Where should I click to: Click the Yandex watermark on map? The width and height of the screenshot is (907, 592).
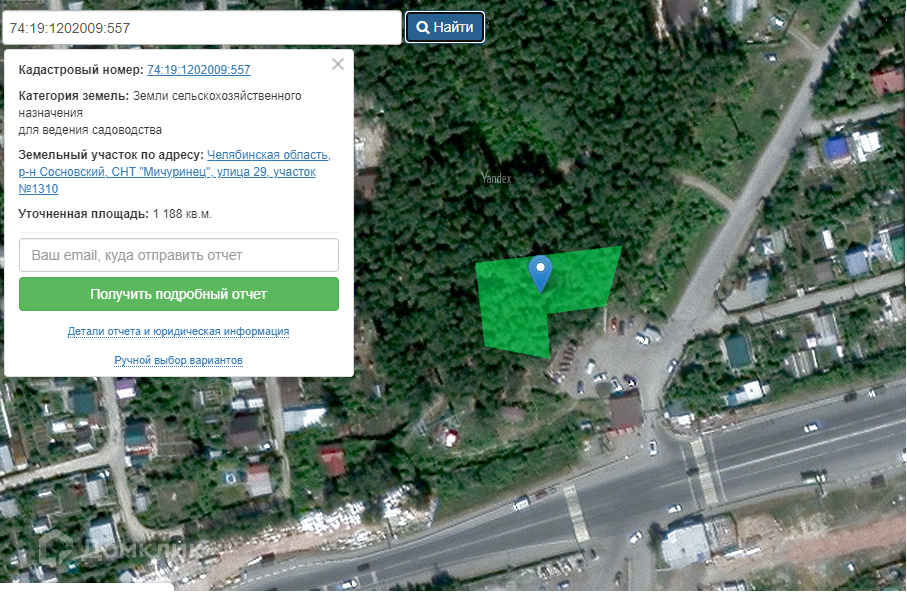(496, 178)
